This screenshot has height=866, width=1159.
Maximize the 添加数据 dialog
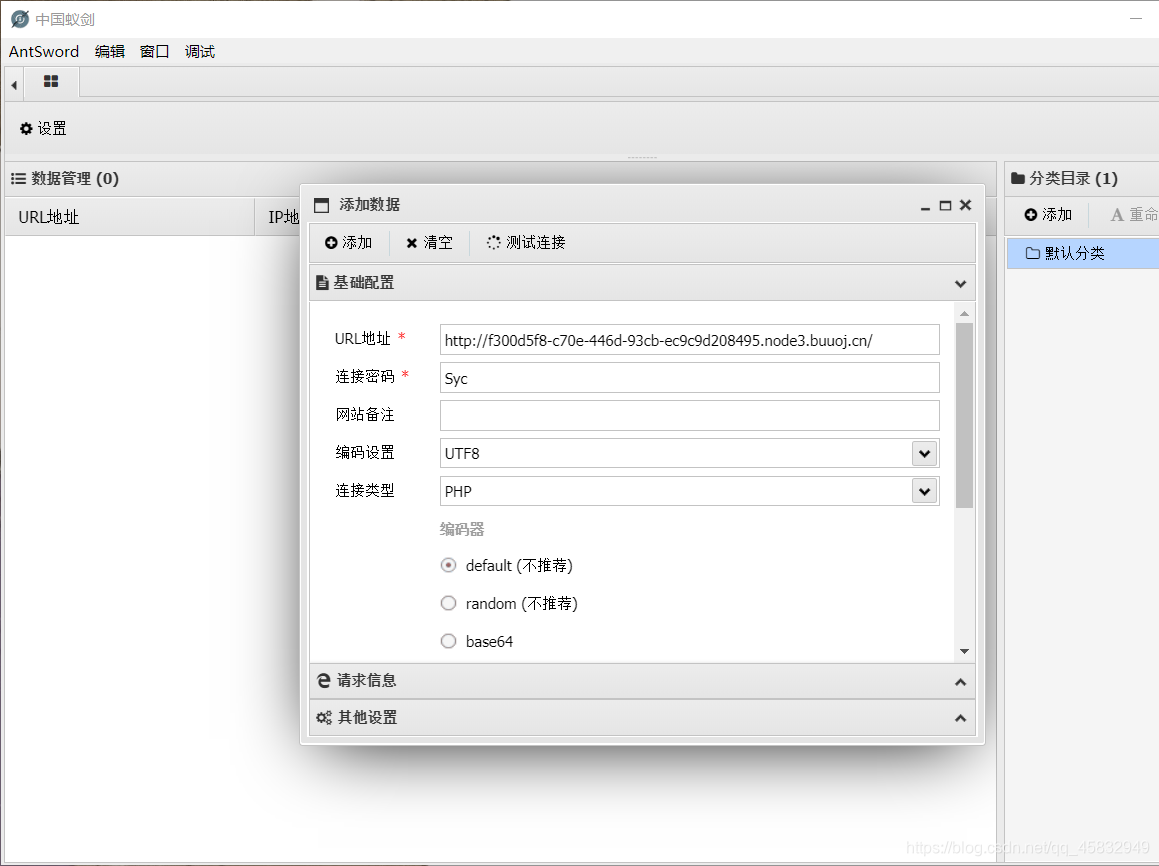pyautogui.click(x=945, y=205)
